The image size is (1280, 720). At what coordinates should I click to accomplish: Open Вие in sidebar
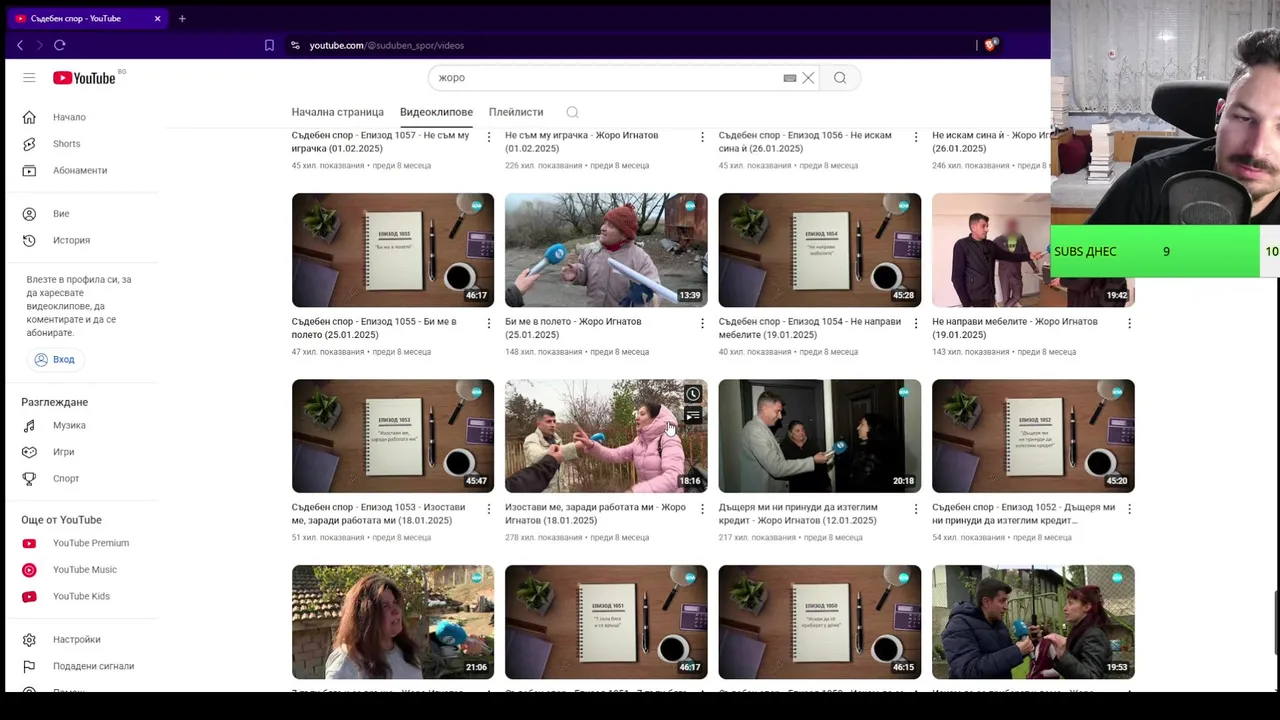61,214
